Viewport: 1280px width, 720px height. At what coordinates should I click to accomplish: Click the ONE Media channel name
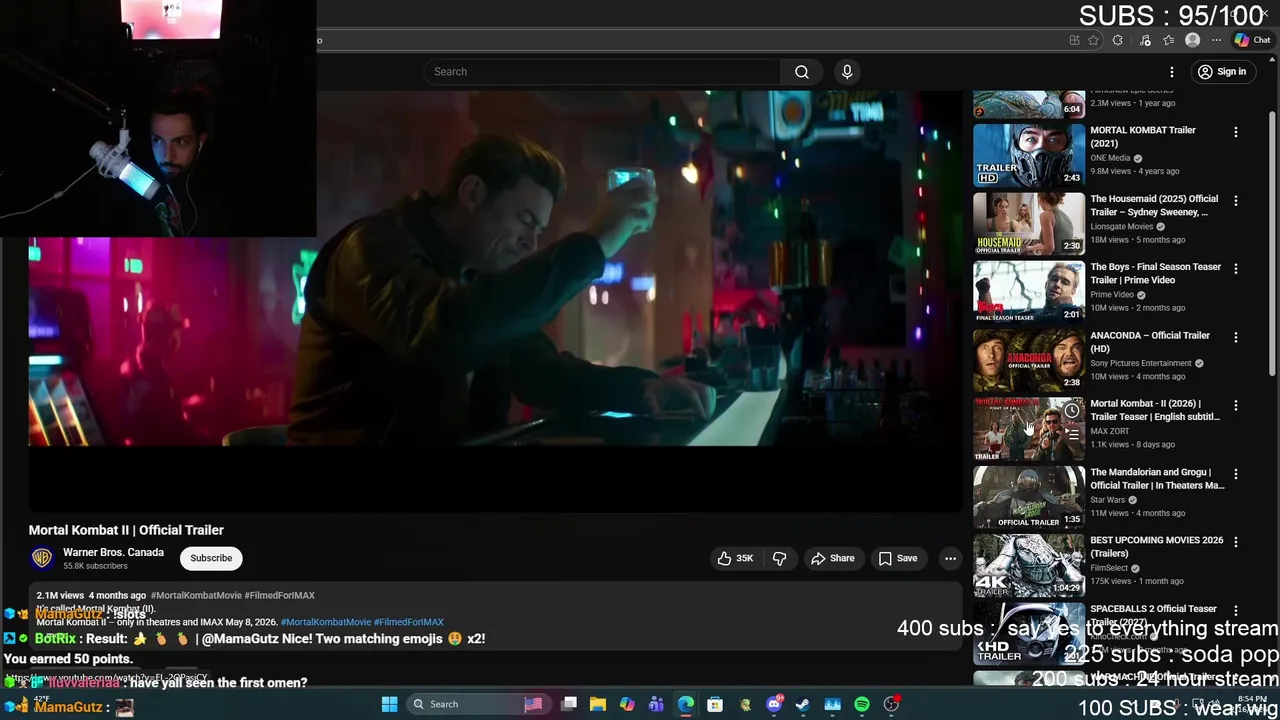pyautogui.click(x=1110, y=158)
